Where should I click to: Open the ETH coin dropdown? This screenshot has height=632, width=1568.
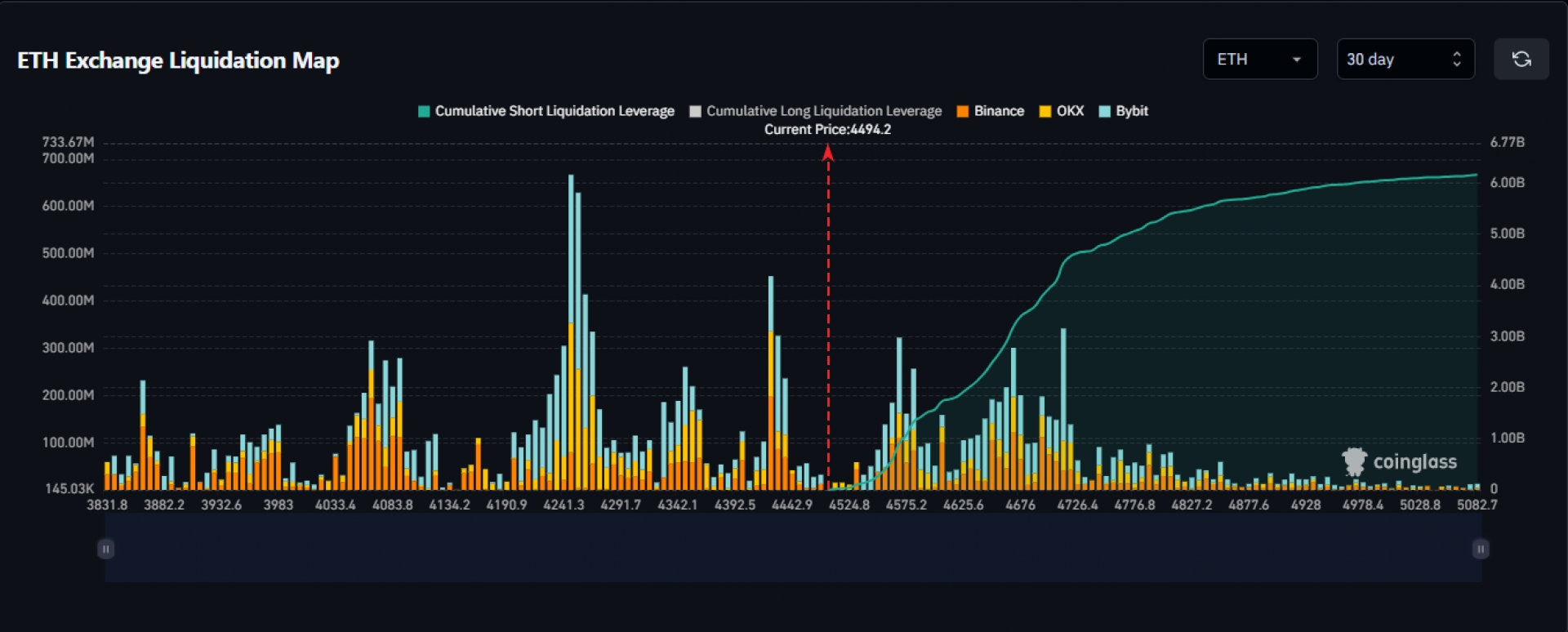point(1259,60)
